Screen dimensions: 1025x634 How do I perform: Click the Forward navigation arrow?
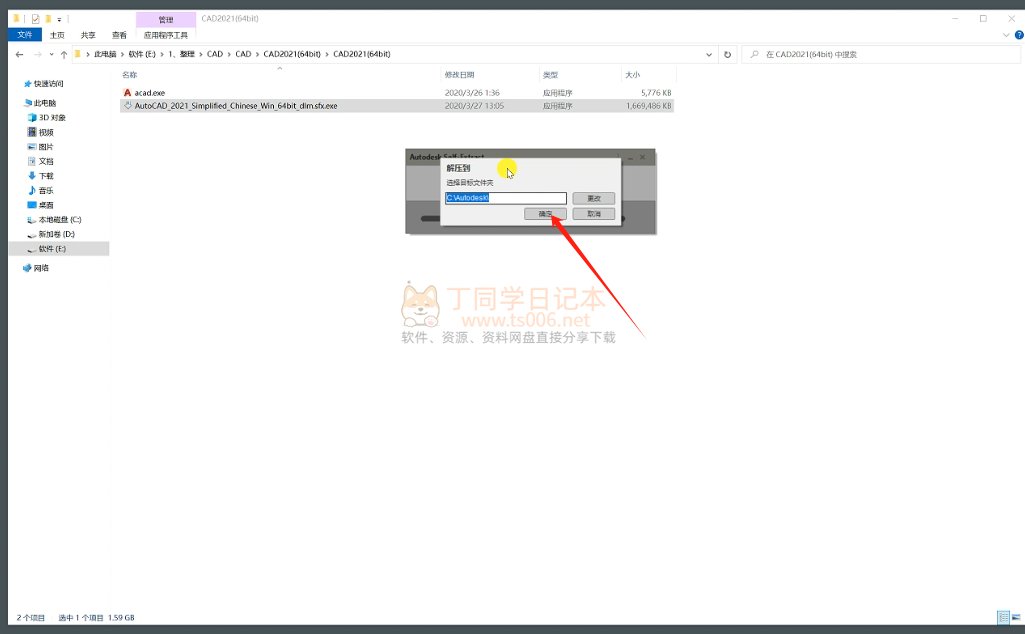(37, 54)
